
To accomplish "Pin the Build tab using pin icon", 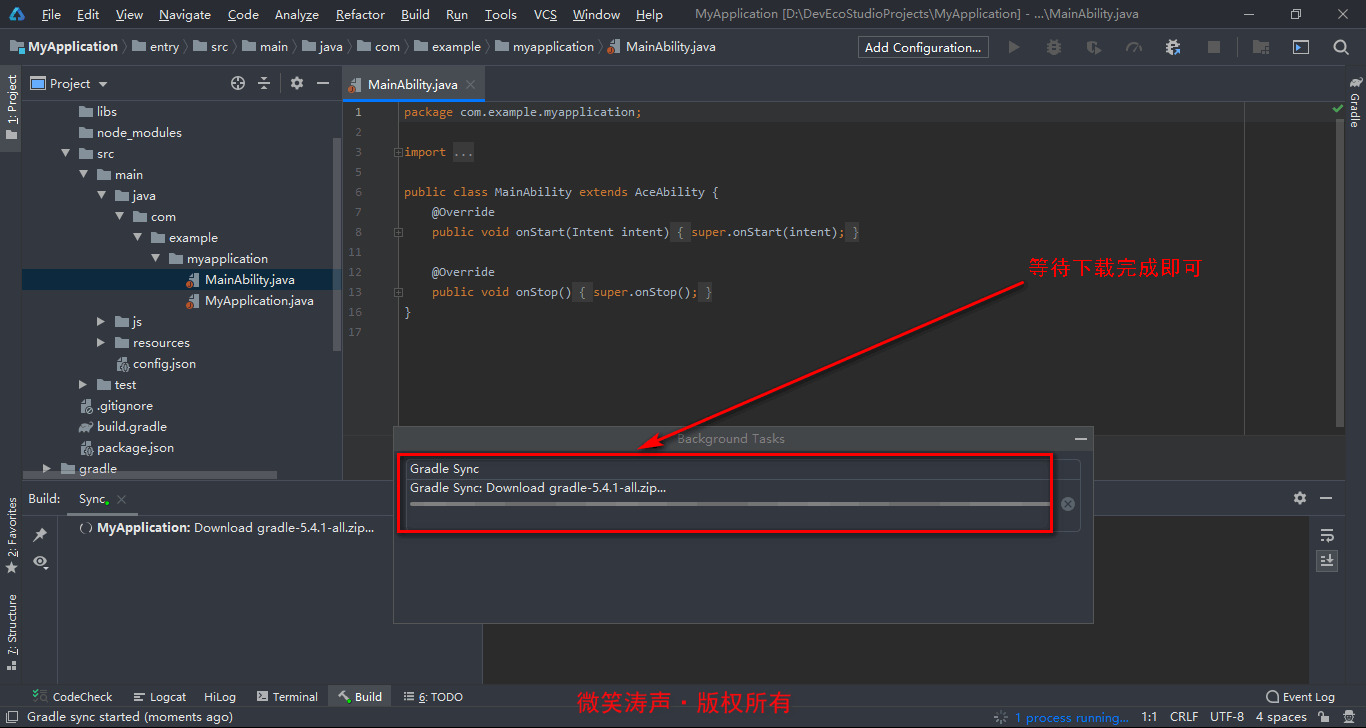I will [x=40, y=535].
